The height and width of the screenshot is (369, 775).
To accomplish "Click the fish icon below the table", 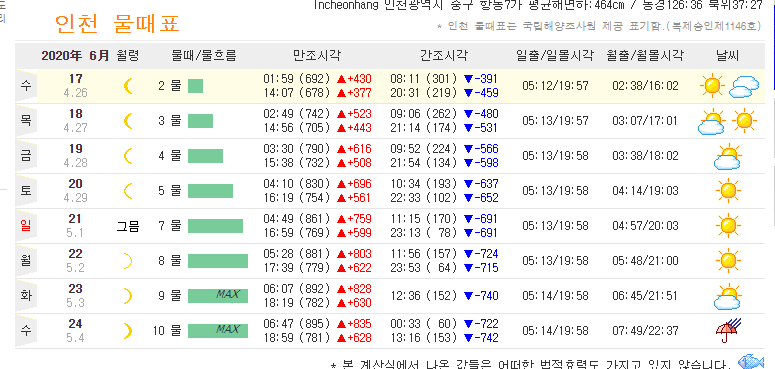I will pyautogui.click(x=751, y=362).
